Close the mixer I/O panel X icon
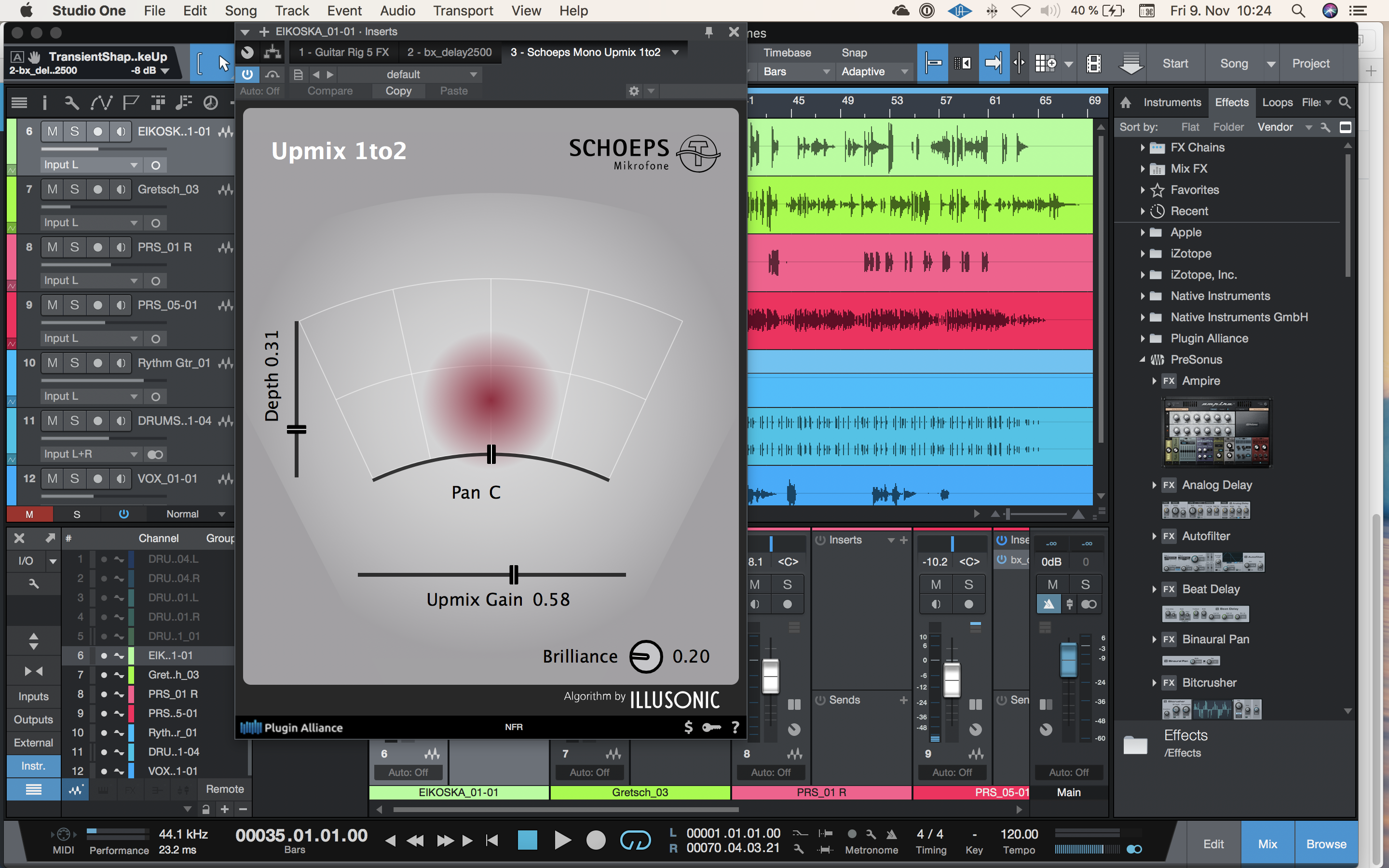 (19, 538)
